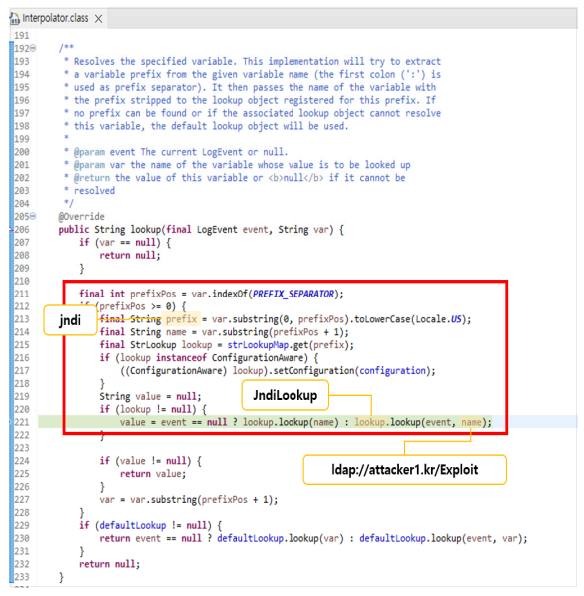Click 'var.substring(prefixPos + 1)' on line 227
The width and height of the screenshot is (584, 596).
pyautogui.click(x=201, y=499)
